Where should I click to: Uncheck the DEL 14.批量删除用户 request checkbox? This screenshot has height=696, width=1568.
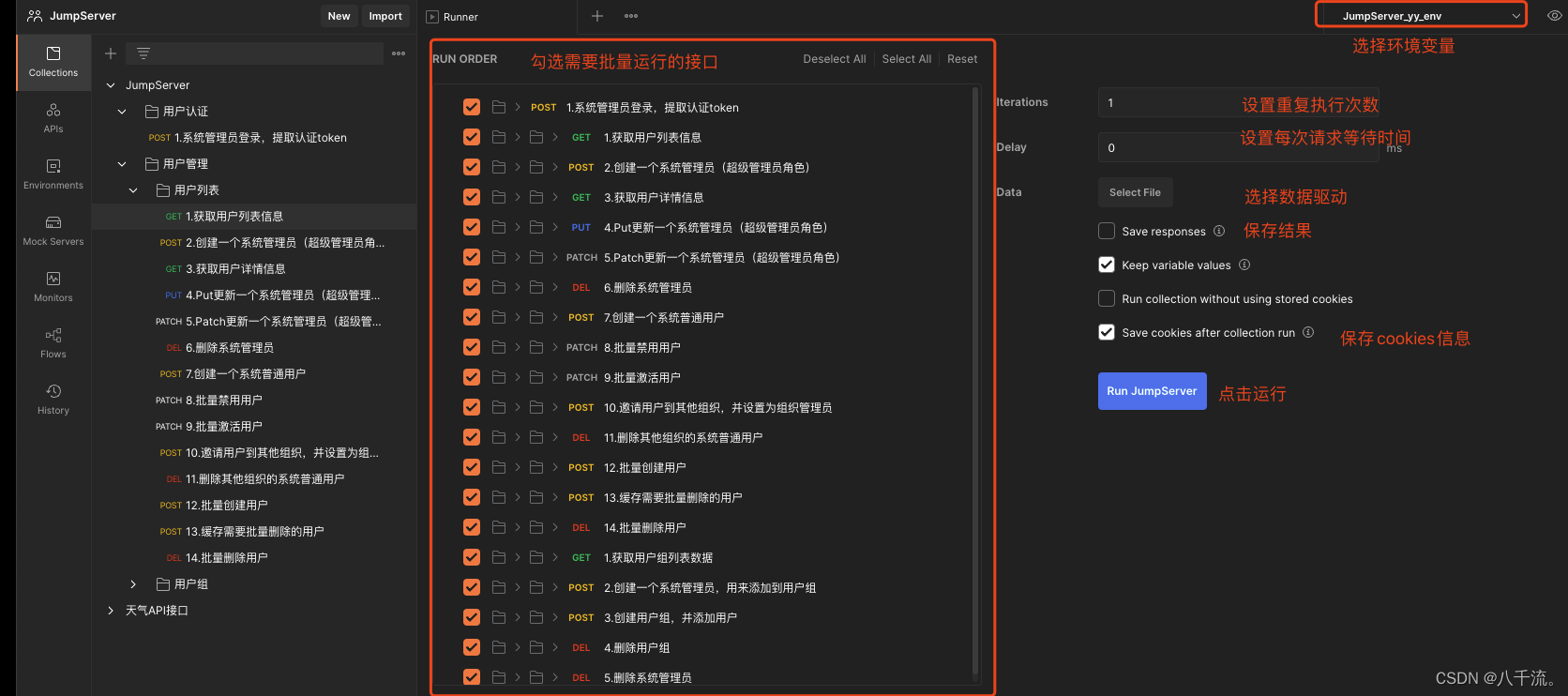click(x=472, y=527)
